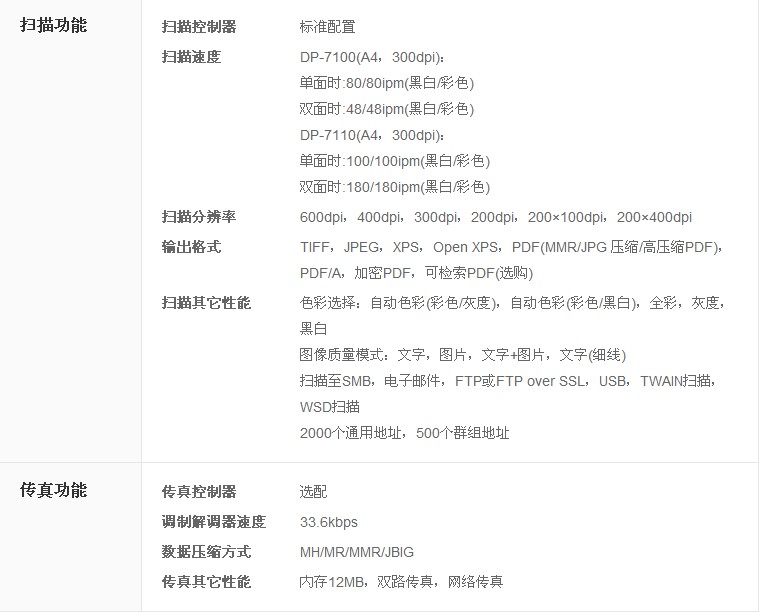Select the 内存12MB fax feature text

coord(401,582)
